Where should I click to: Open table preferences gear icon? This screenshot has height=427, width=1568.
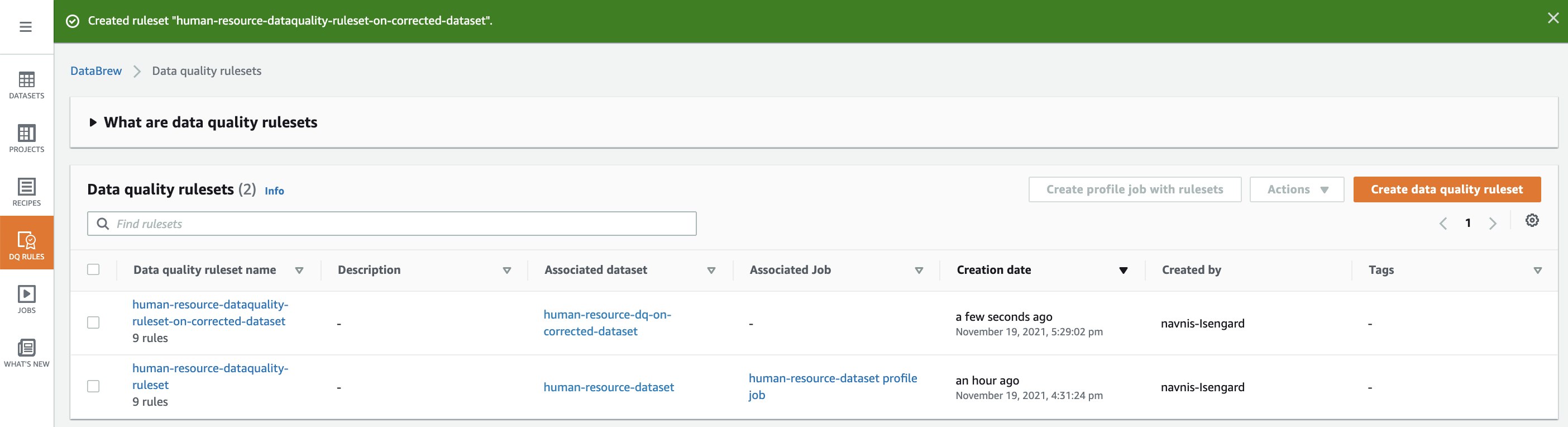1532,221
